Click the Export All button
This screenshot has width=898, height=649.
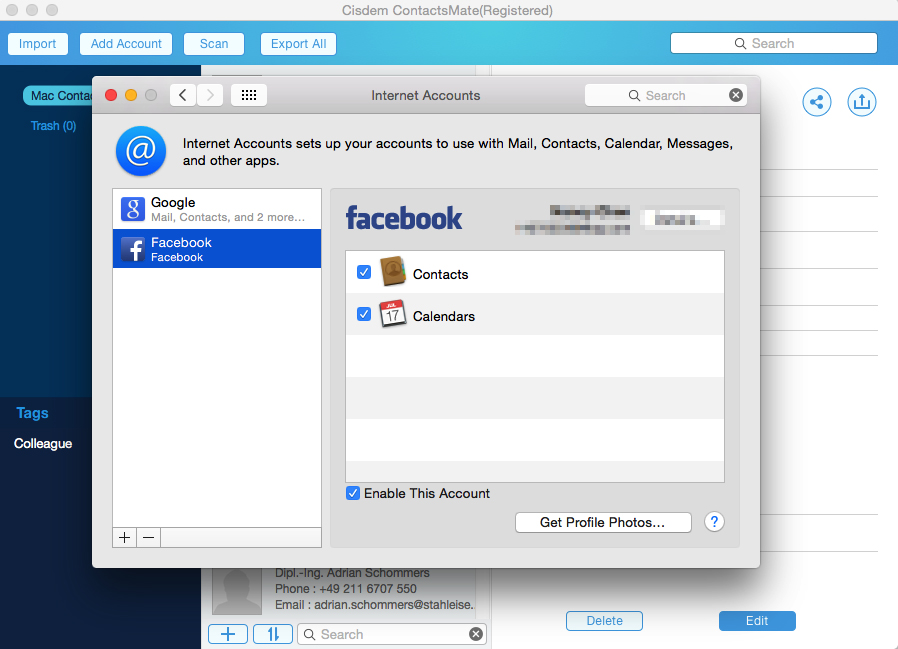click(298, 44)
